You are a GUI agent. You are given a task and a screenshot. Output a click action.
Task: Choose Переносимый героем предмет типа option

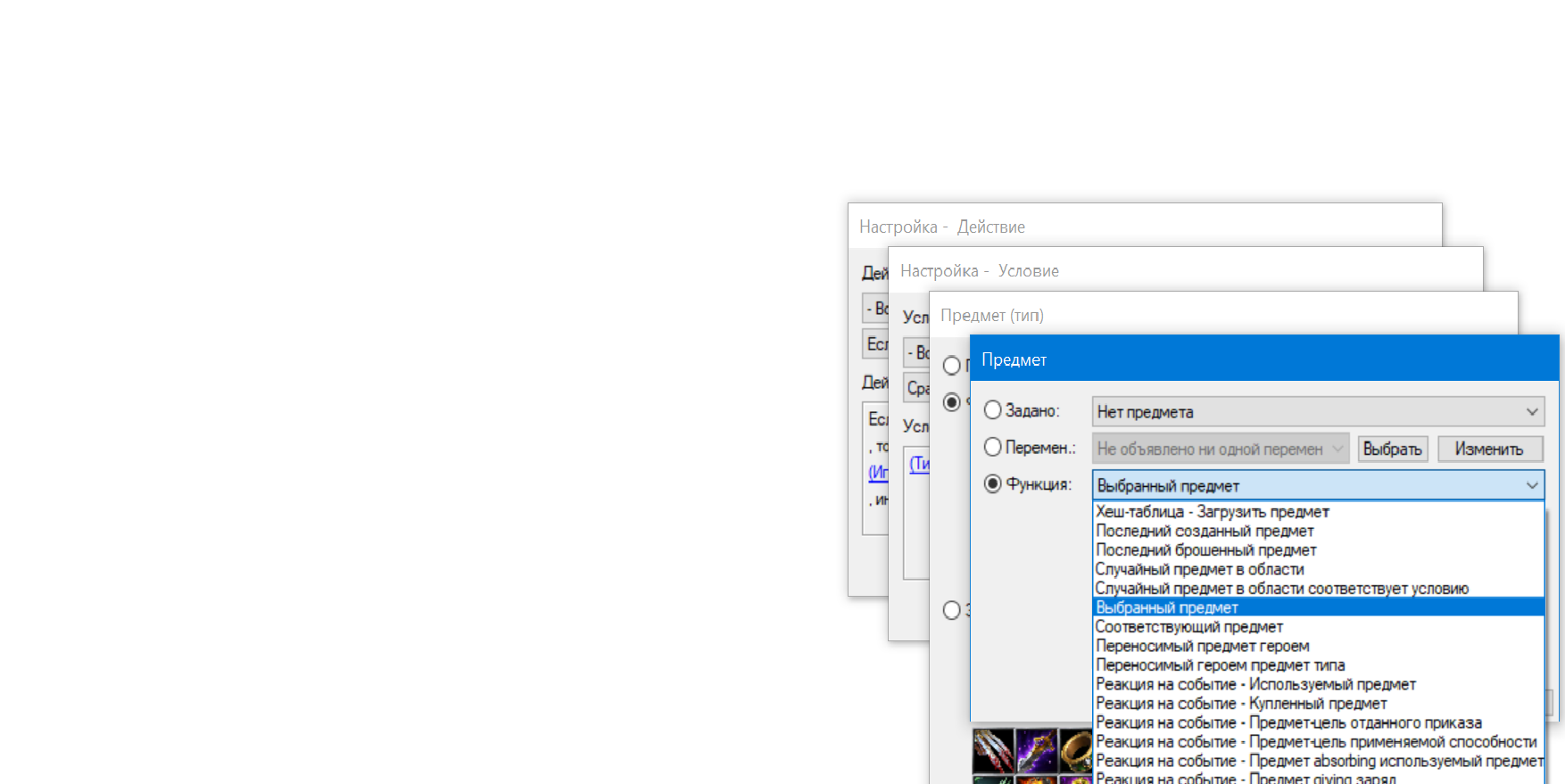point(1319,665)
